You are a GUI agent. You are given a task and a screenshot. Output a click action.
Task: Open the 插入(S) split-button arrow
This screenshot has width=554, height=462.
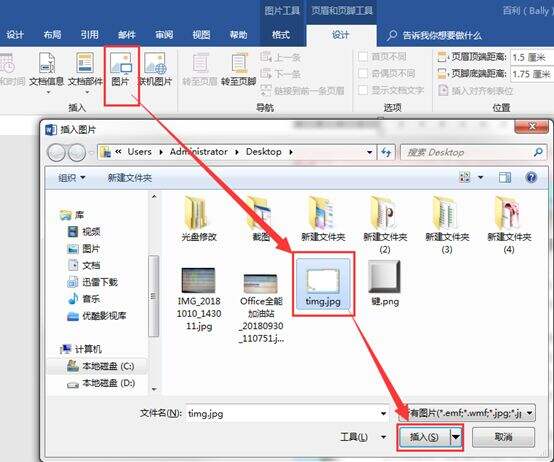pos(456,437)
